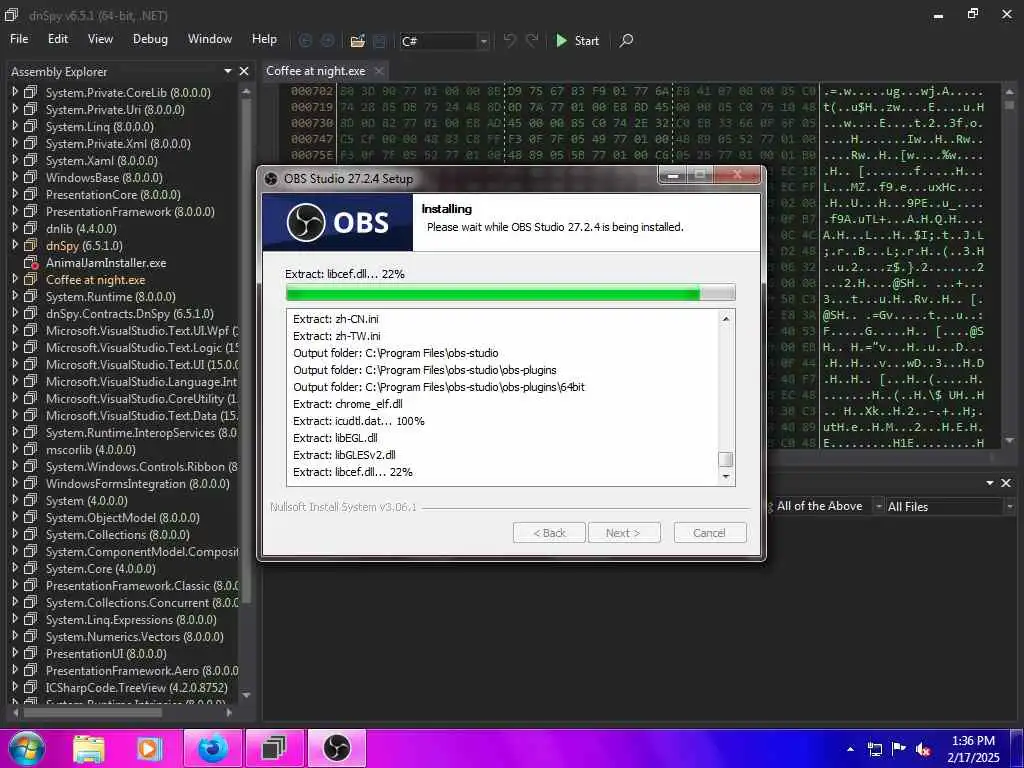The height and width of the screenshot is (768, 1024).
Task: Click the OBS install log scroll up arrow
Action: (x=726, y=319)
